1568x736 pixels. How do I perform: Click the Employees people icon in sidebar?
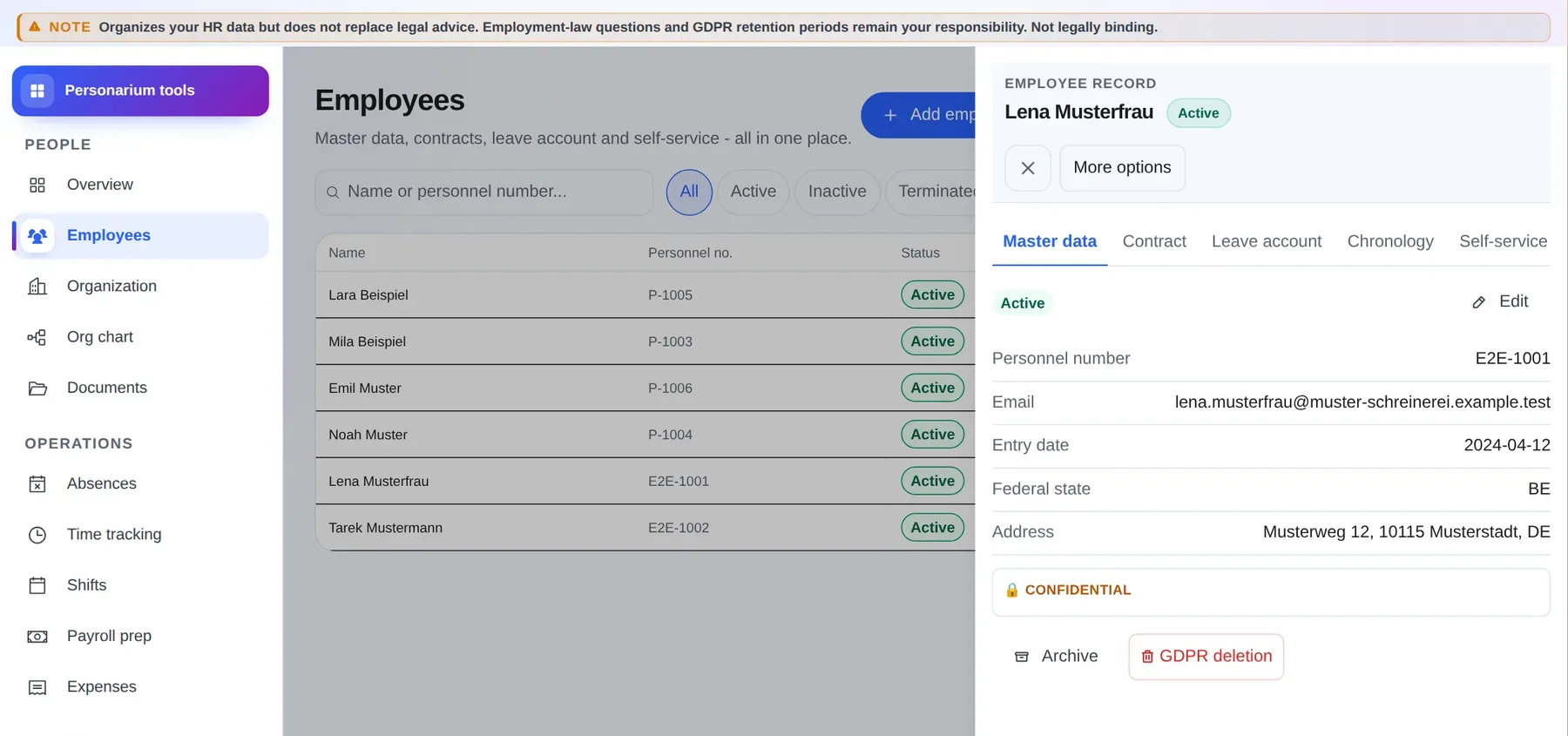point(37,236)
